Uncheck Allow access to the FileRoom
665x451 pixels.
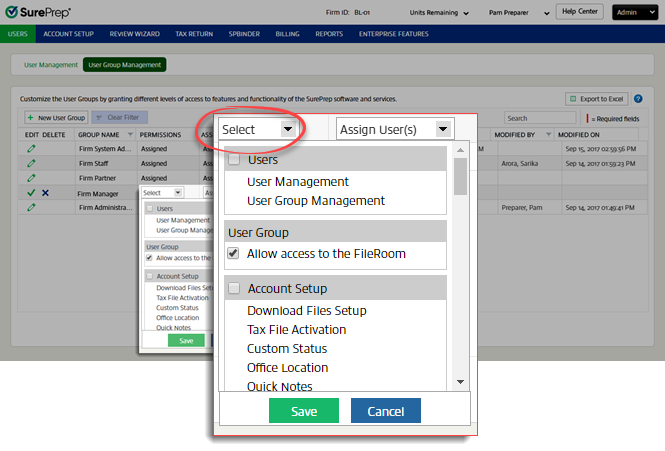point(233,254)
